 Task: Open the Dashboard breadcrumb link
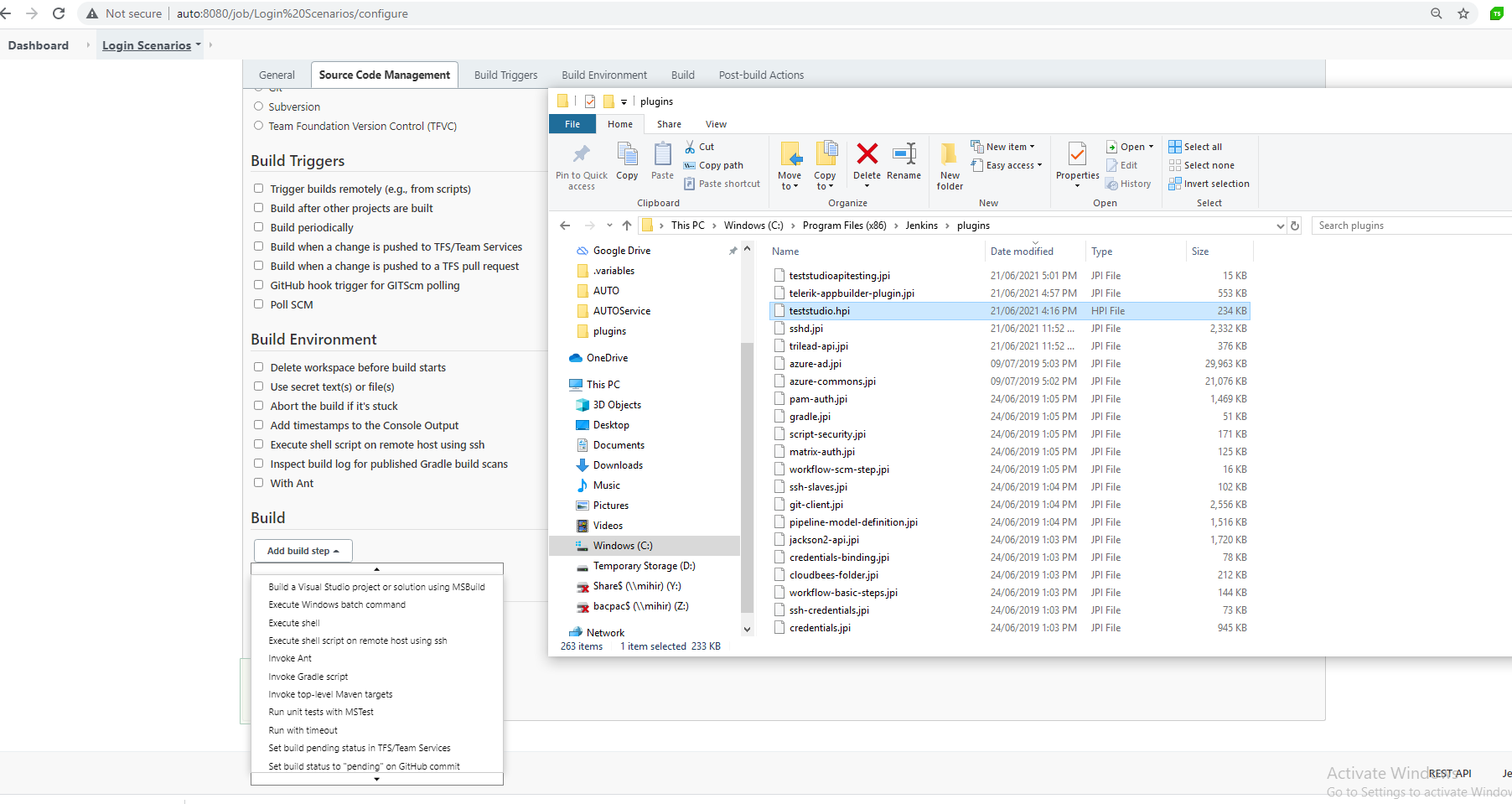coord(39,45)
